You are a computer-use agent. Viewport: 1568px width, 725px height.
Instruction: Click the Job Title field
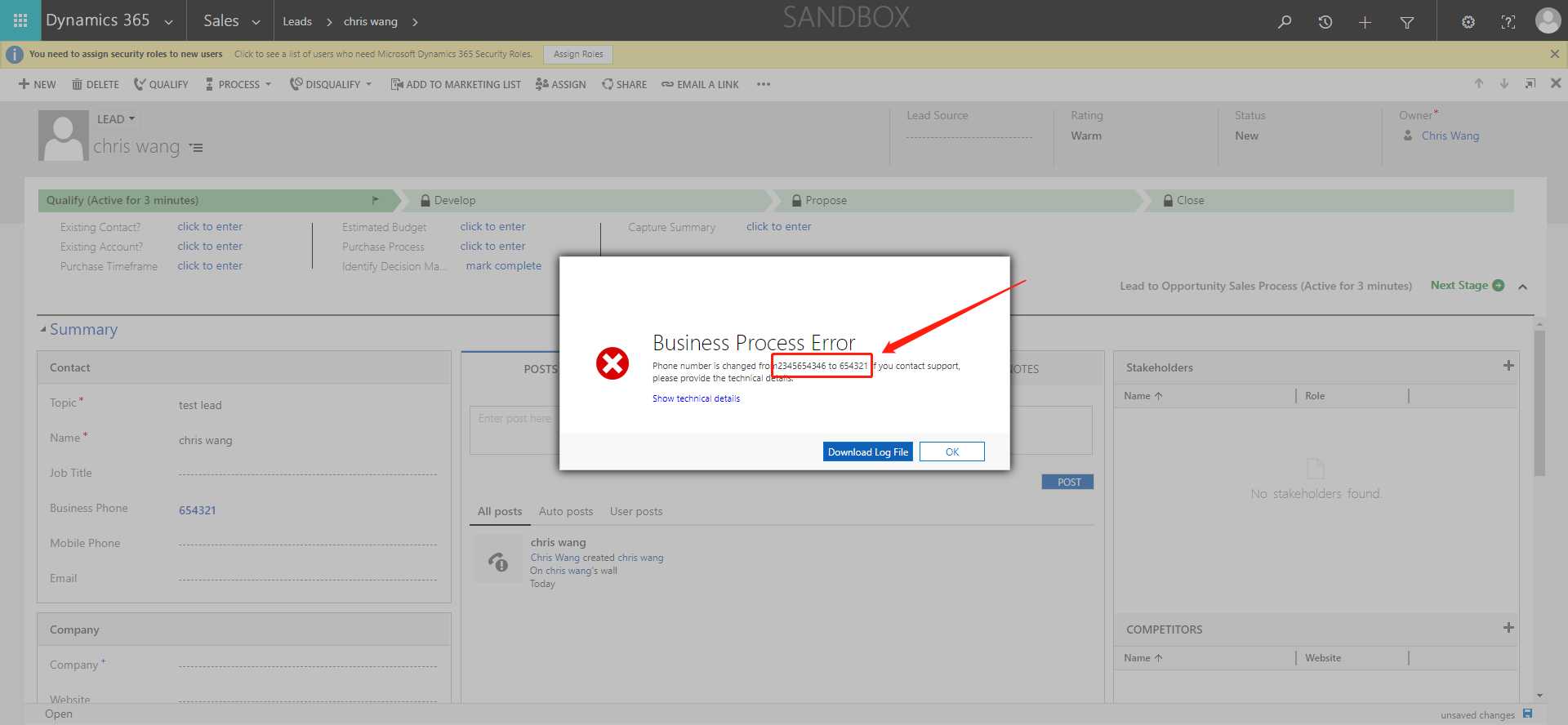tap(308, 473)
